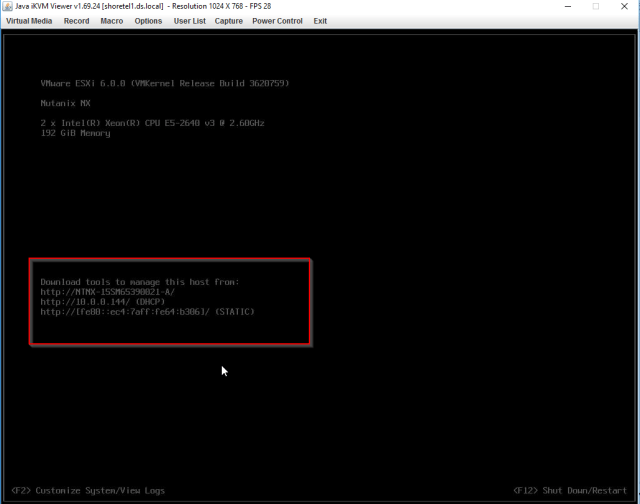Click the fe80 IPv6 STATIC address line
Screen dimensions: 640x504
click(147, 312)
